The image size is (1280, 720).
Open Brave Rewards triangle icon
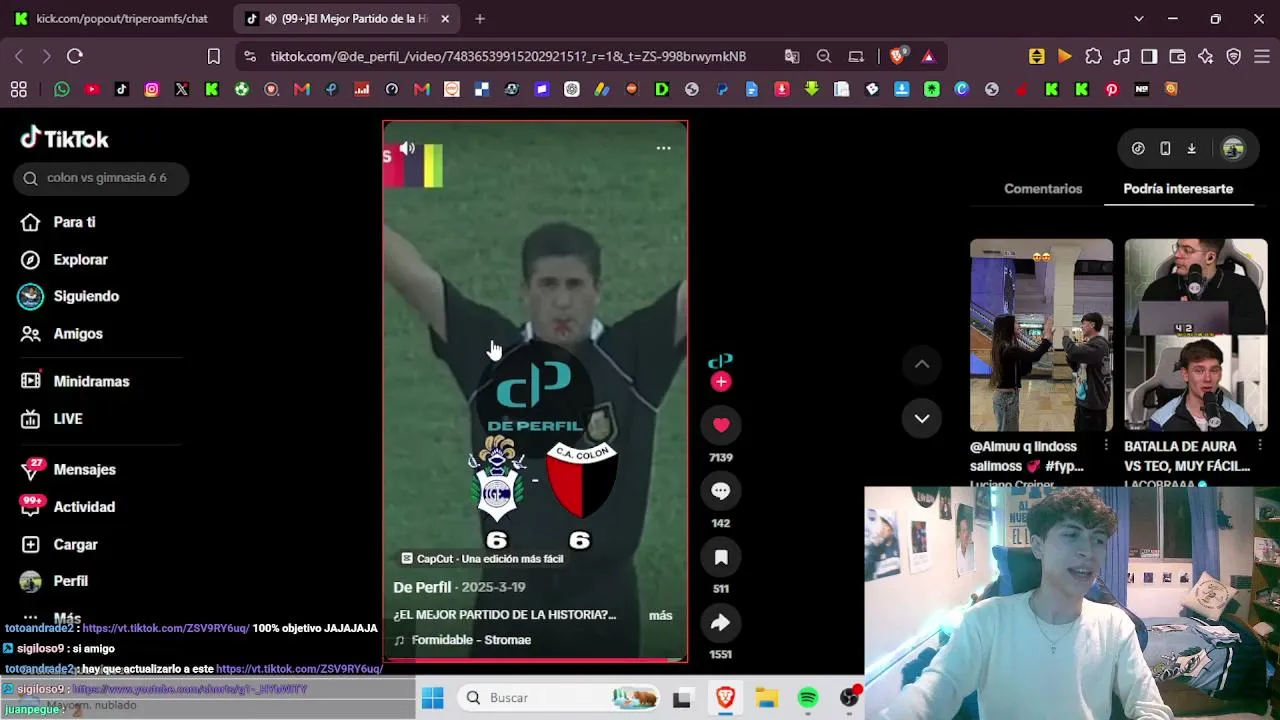click(x=929, y=57)
